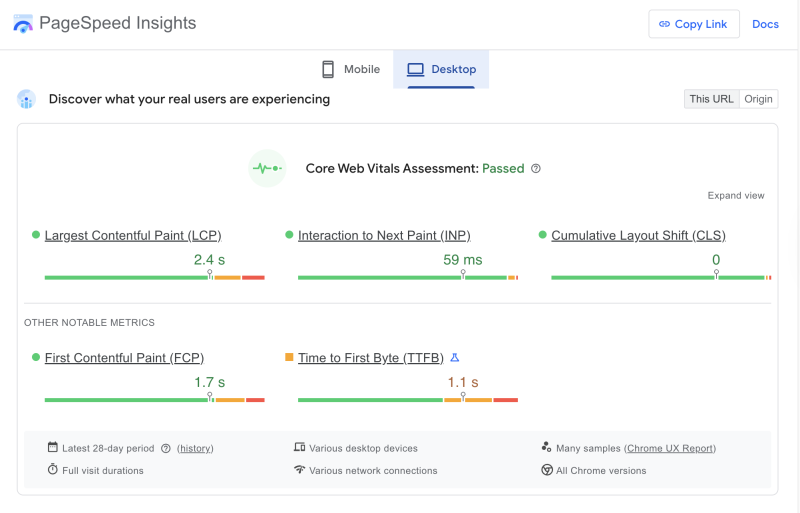This screenshot has width=800, height=513.
Task: Expand view of Core Web Vitals
Action: 735,196
